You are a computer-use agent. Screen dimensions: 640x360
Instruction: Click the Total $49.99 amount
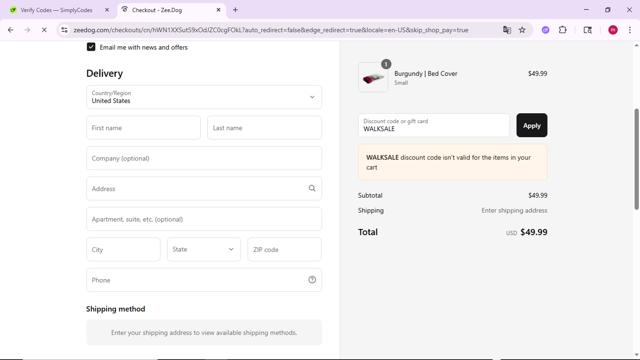[534, 232]
